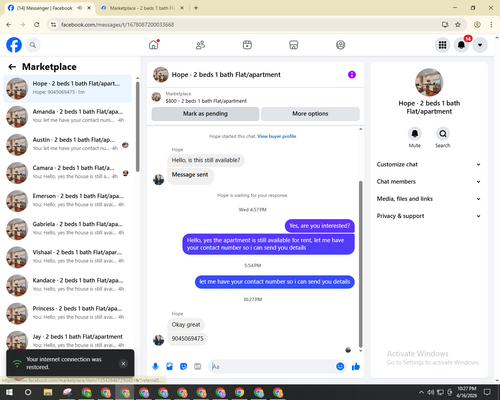
Task: Search in conversation via Search icon
Action: pyautogui.click(x=443, y=134)
